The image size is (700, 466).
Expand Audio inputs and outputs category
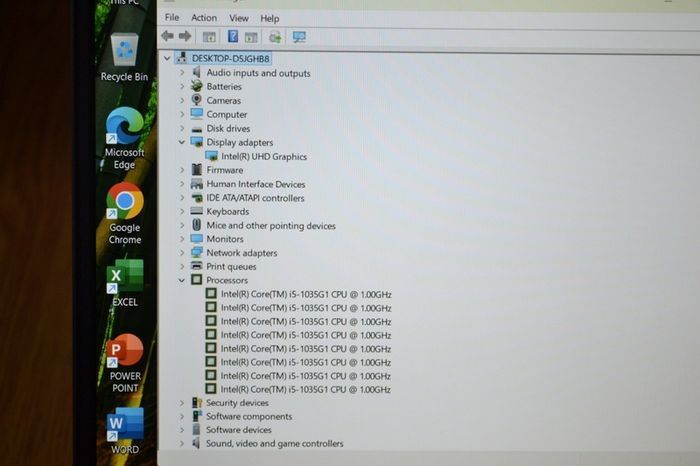tap(182, 72)
